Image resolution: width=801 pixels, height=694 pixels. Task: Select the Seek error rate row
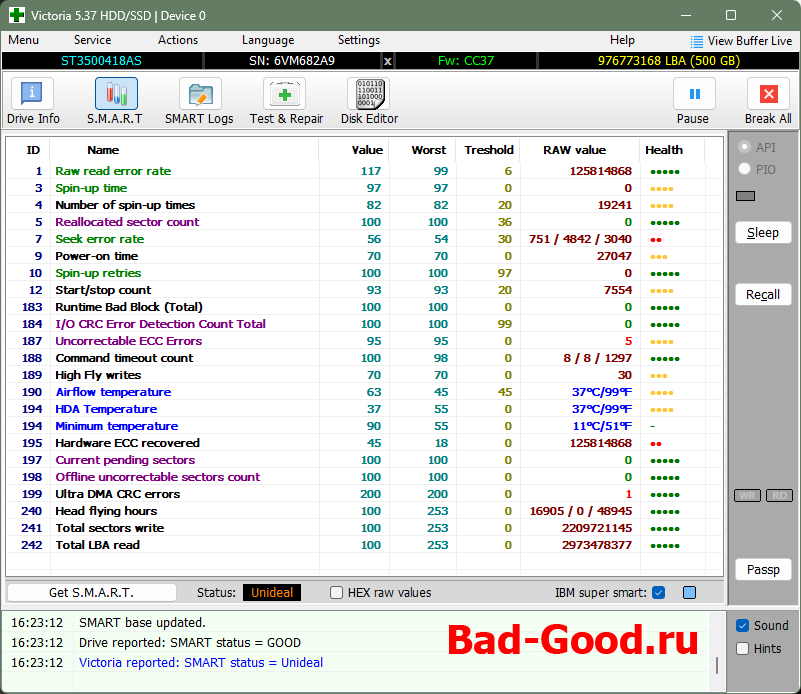pyautogui.click(x=99, y=239)
